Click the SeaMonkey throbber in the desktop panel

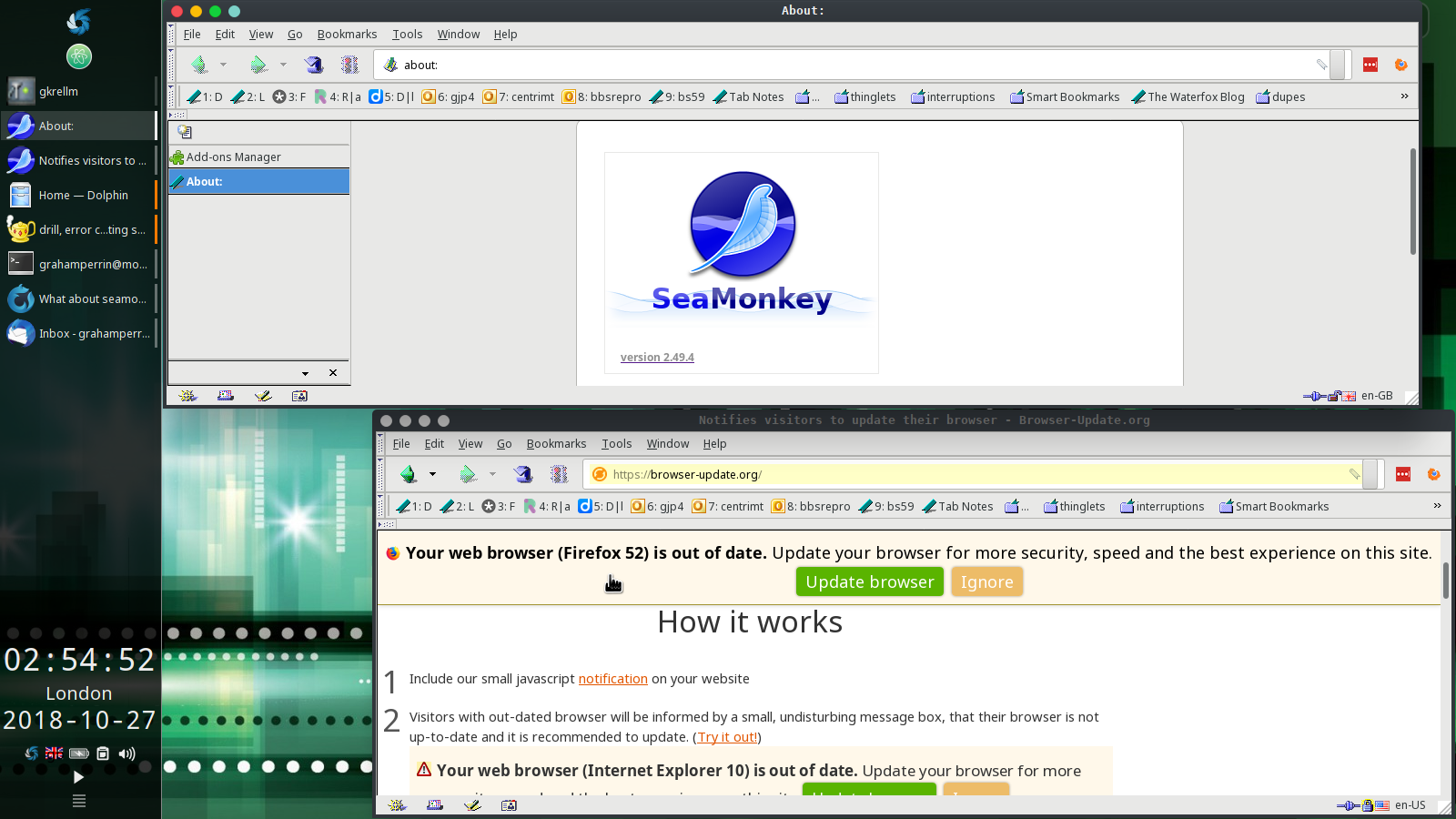78,22
